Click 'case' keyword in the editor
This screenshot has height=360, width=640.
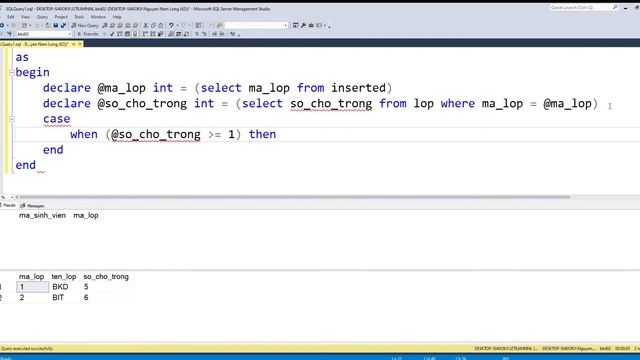click(57, 119)
